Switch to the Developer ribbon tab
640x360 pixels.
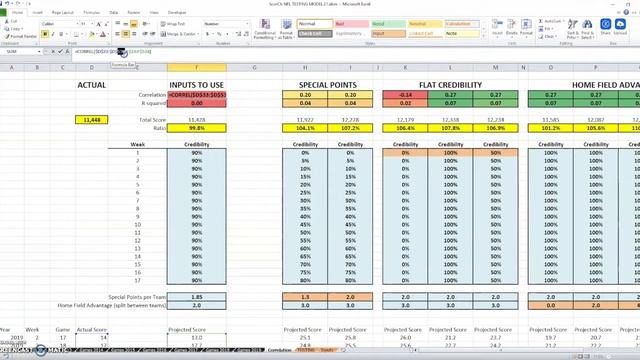pos(177,13)
